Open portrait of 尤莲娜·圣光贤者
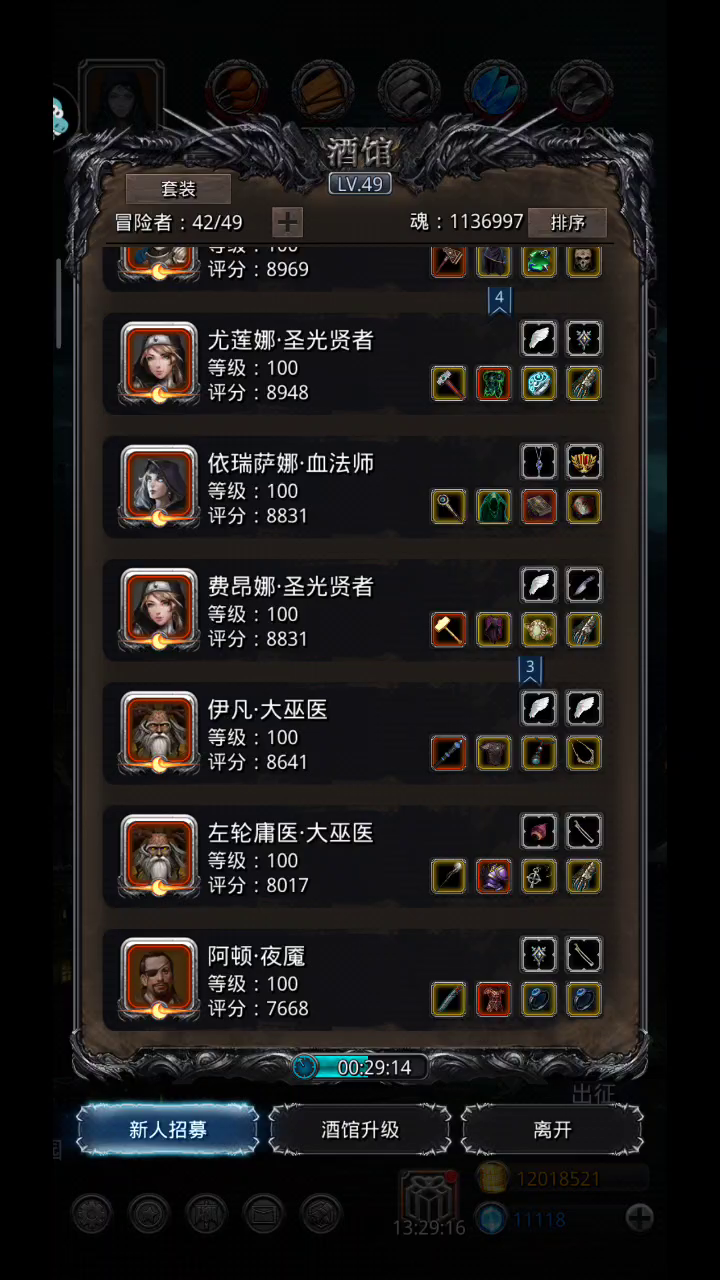720x1280 pixels. [x=159, y=362]
